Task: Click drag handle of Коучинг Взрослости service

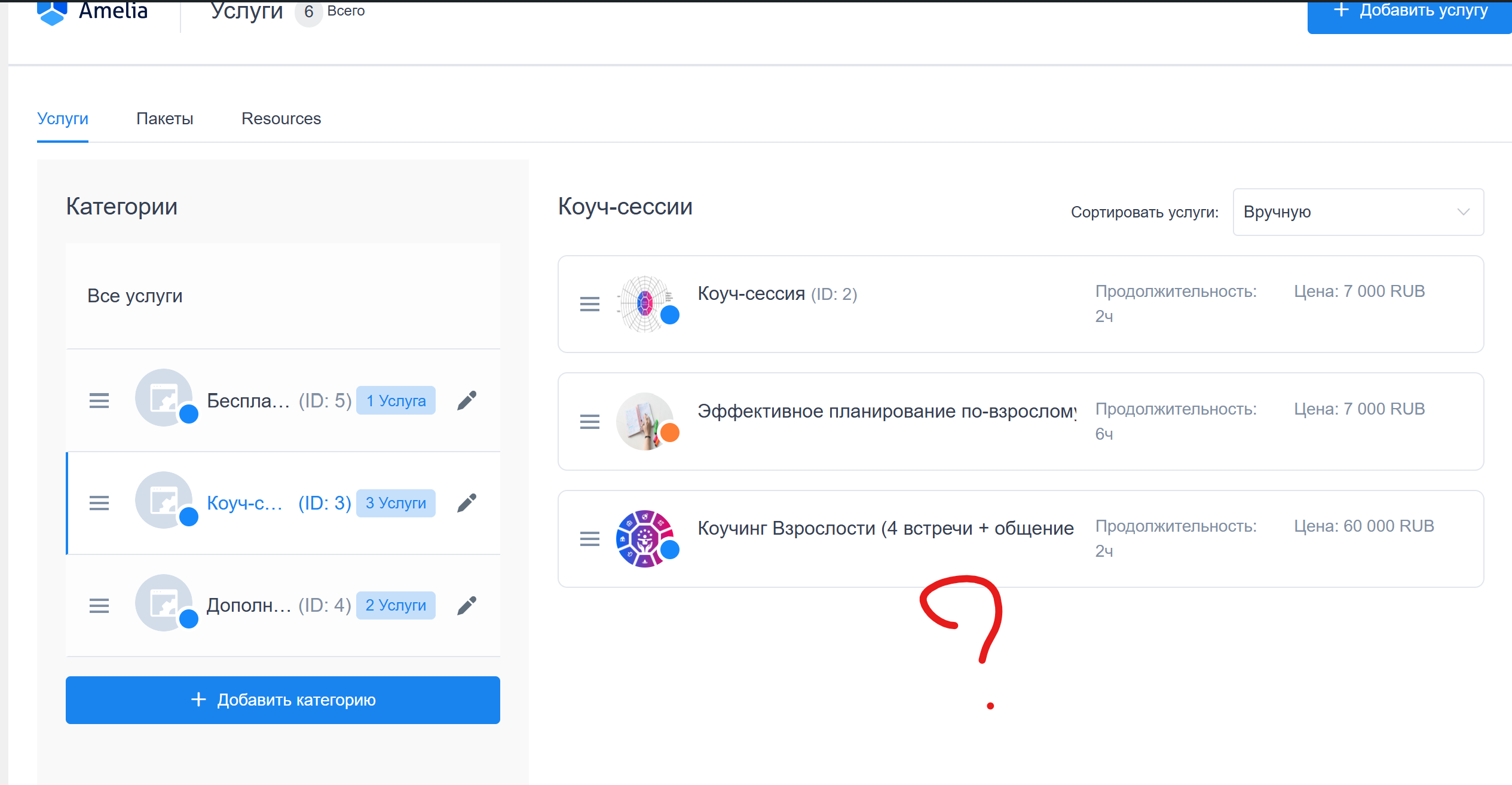Action: point(589,539)
